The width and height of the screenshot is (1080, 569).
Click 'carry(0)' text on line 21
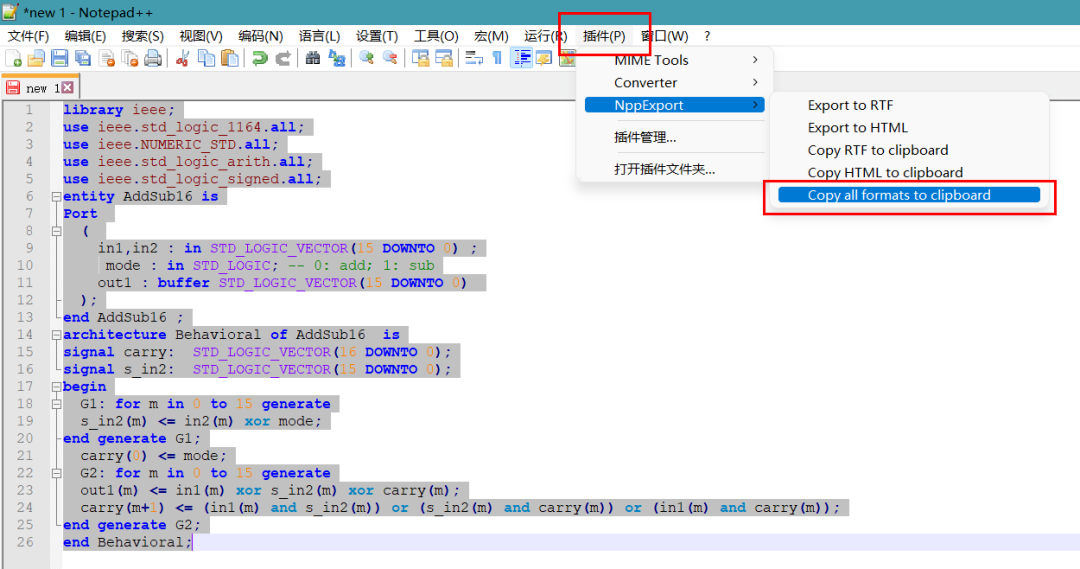pos(114,456)
